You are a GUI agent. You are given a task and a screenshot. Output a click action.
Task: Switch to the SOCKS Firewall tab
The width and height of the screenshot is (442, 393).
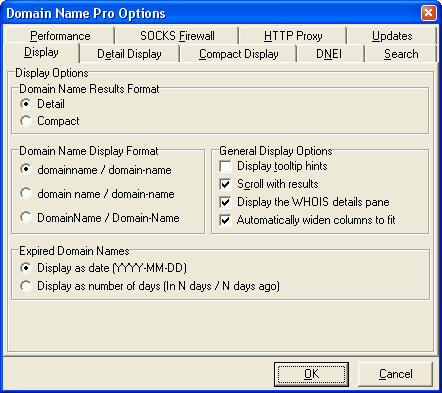pos(177,36)
